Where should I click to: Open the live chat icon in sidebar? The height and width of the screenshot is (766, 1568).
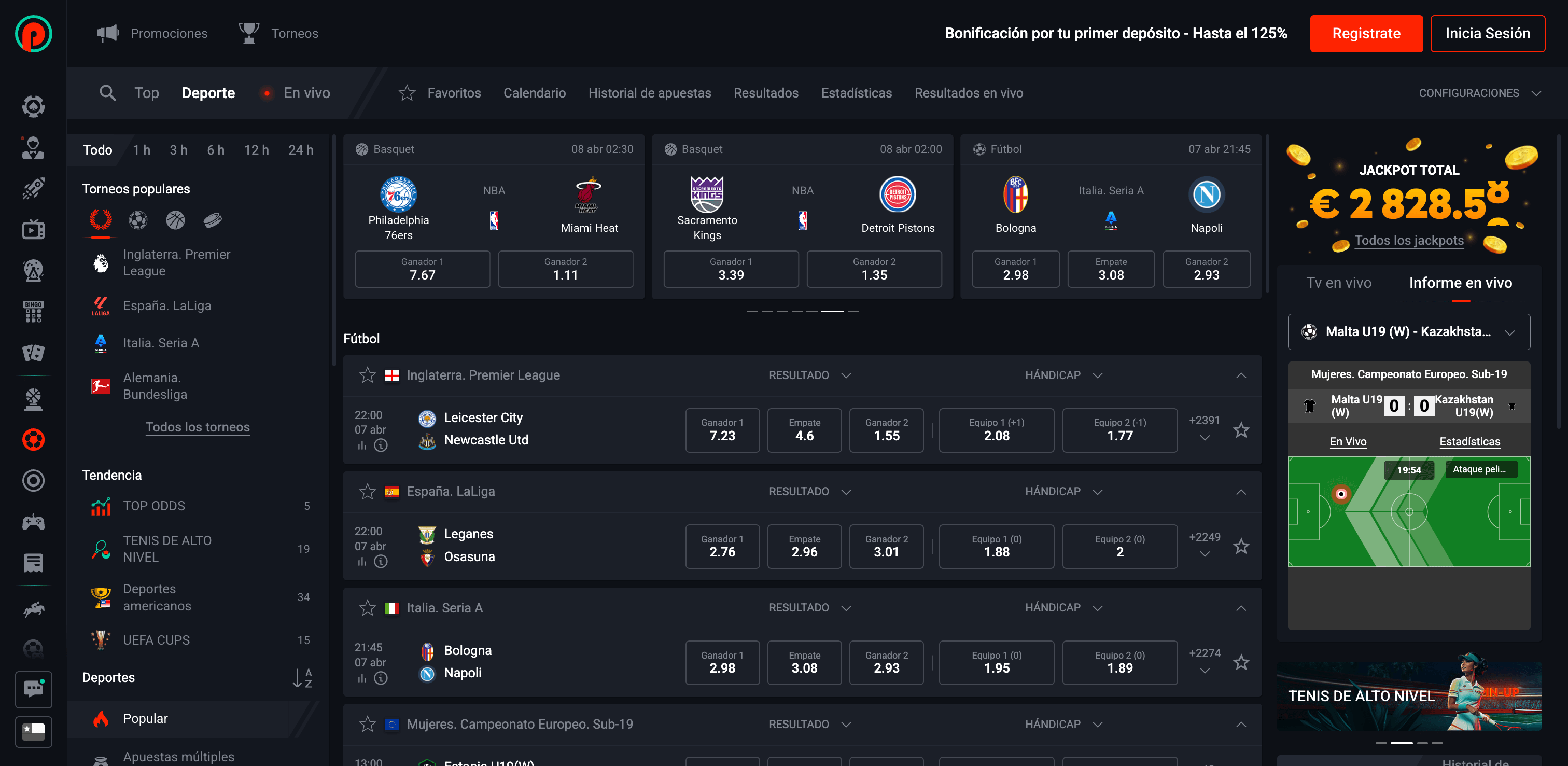click(34, 689)
